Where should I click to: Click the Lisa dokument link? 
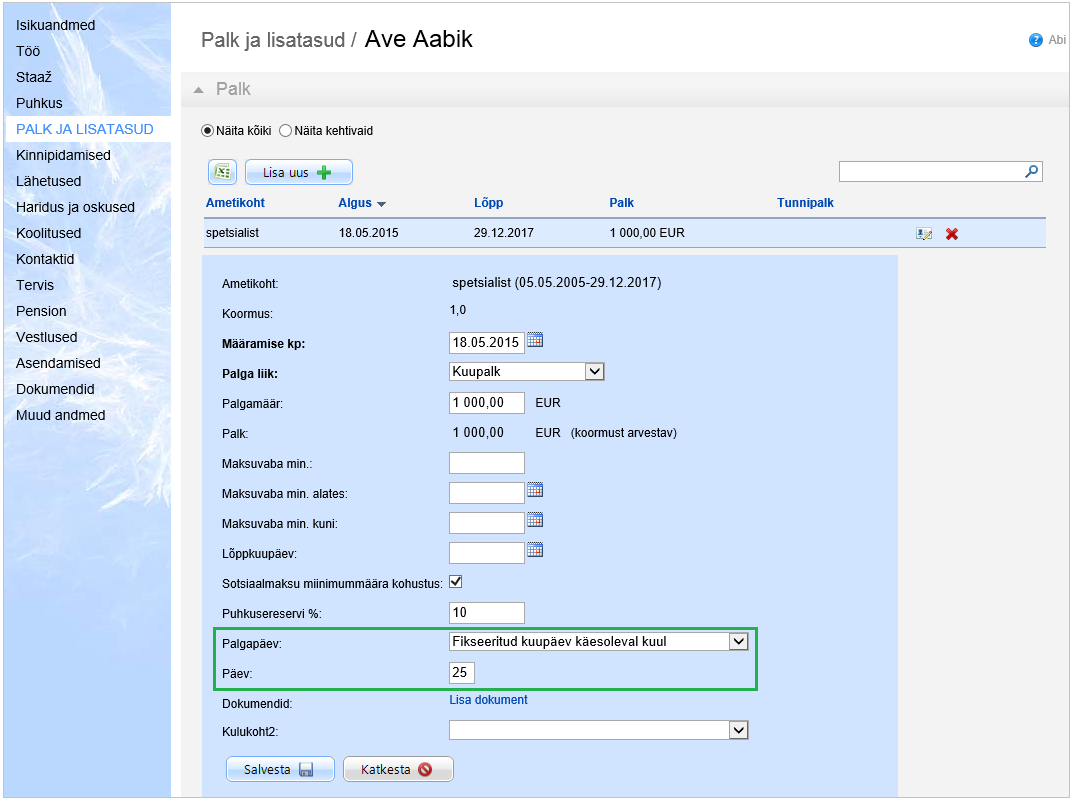(488, 700)
